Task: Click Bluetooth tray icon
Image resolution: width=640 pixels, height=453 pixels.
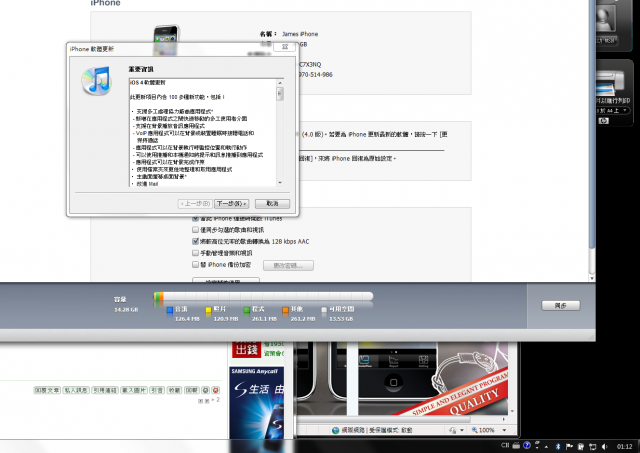Action: click(x=558, y=447)
